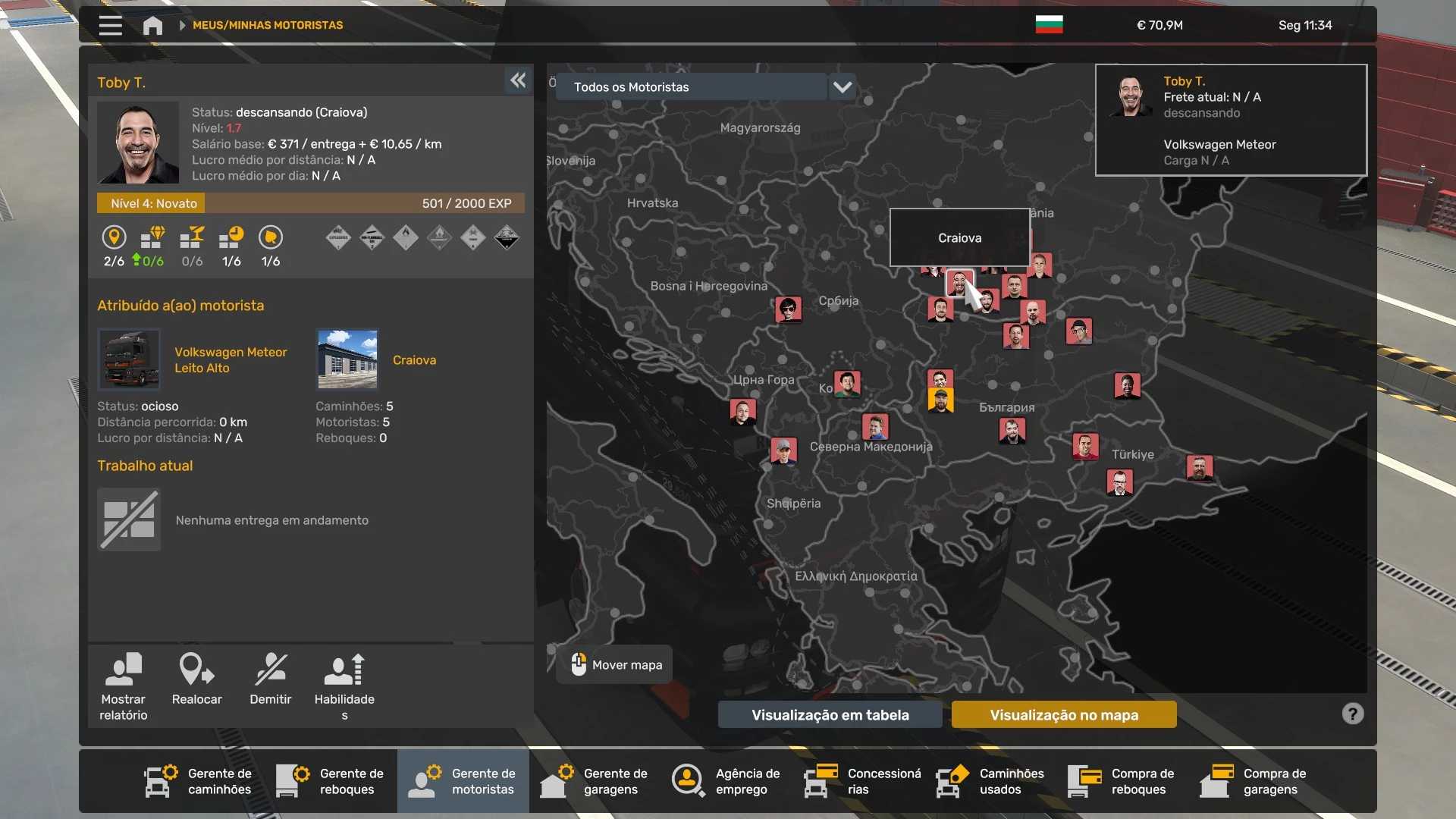
Task: Click the Volkswagen Meteor truck thumbnail
Action: (129, 359)
